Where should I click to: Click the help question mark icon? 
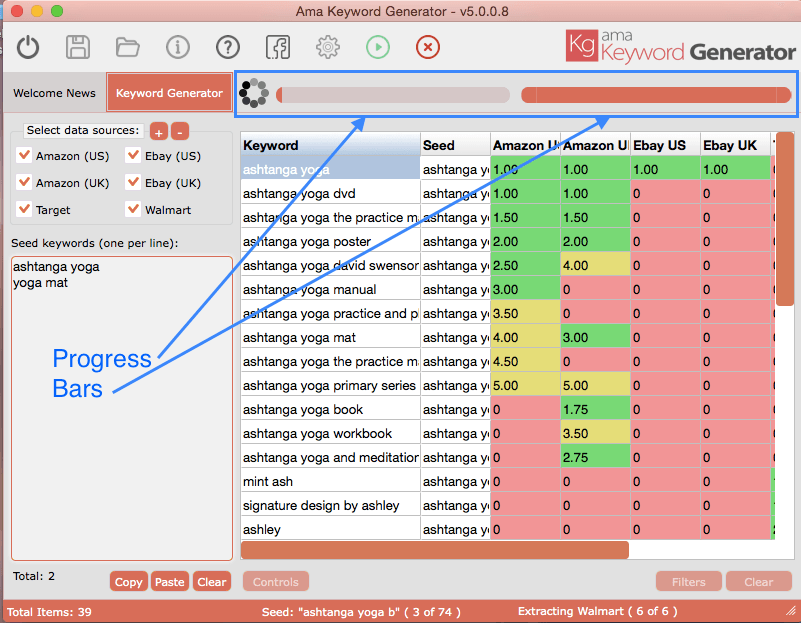coord(228,47)
